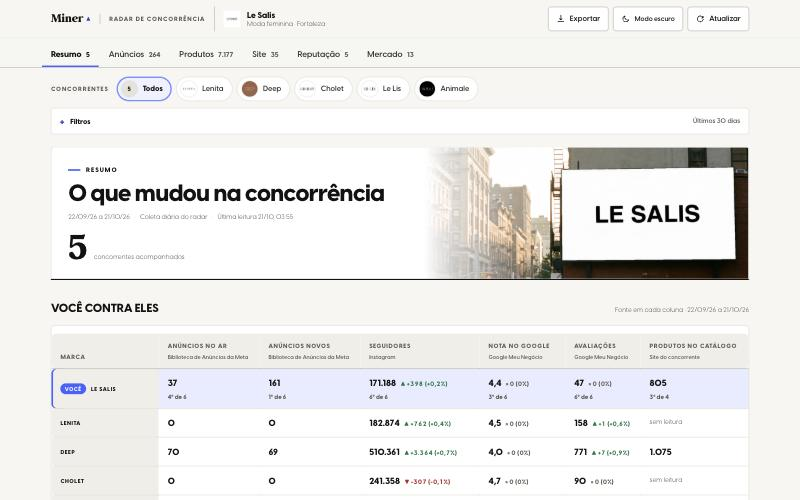This screenshot has width=800, height=500.
Task: Click Deep followers value 510.361
Action: [384, 452]
